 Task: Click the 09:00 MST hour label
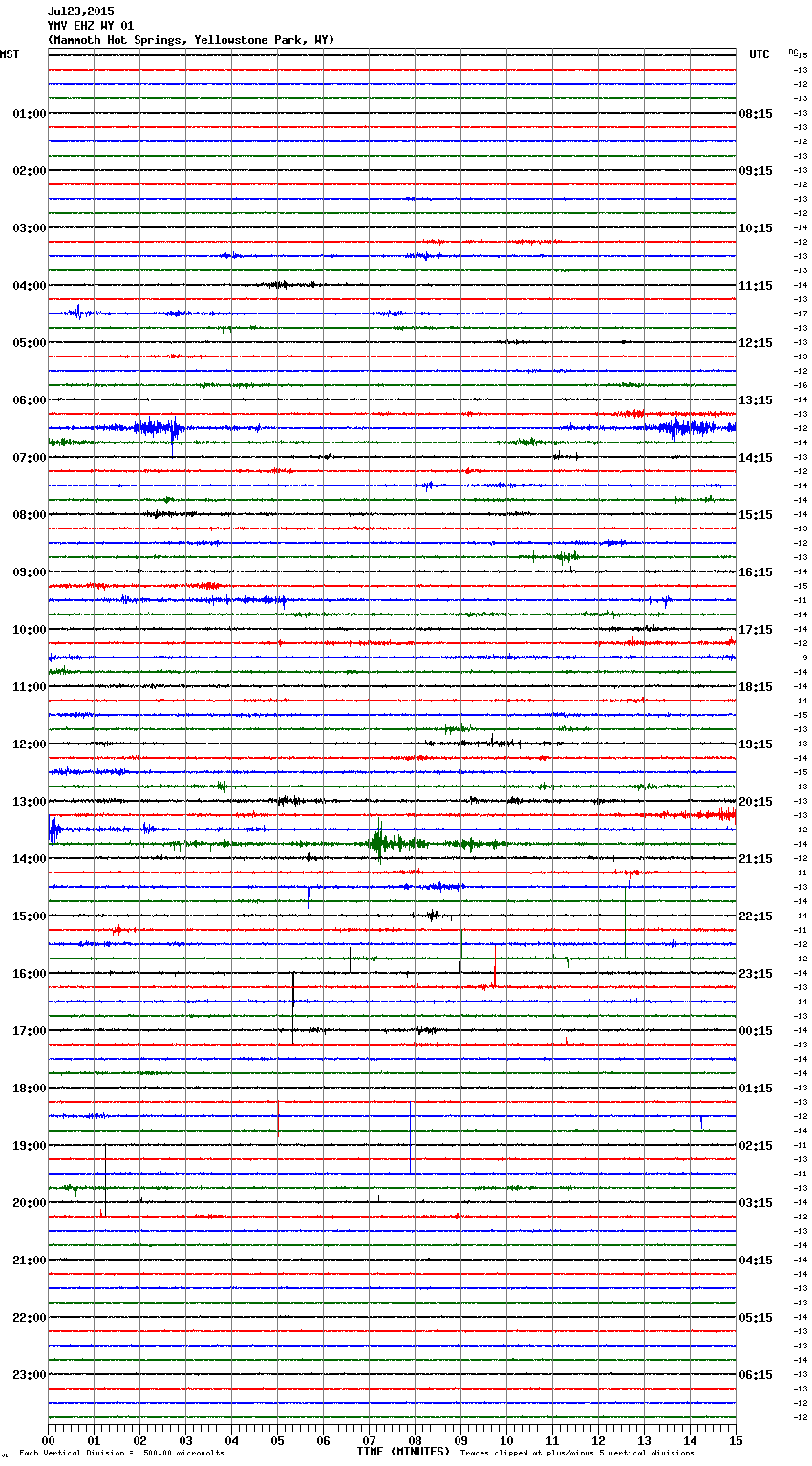coord(30,572)
